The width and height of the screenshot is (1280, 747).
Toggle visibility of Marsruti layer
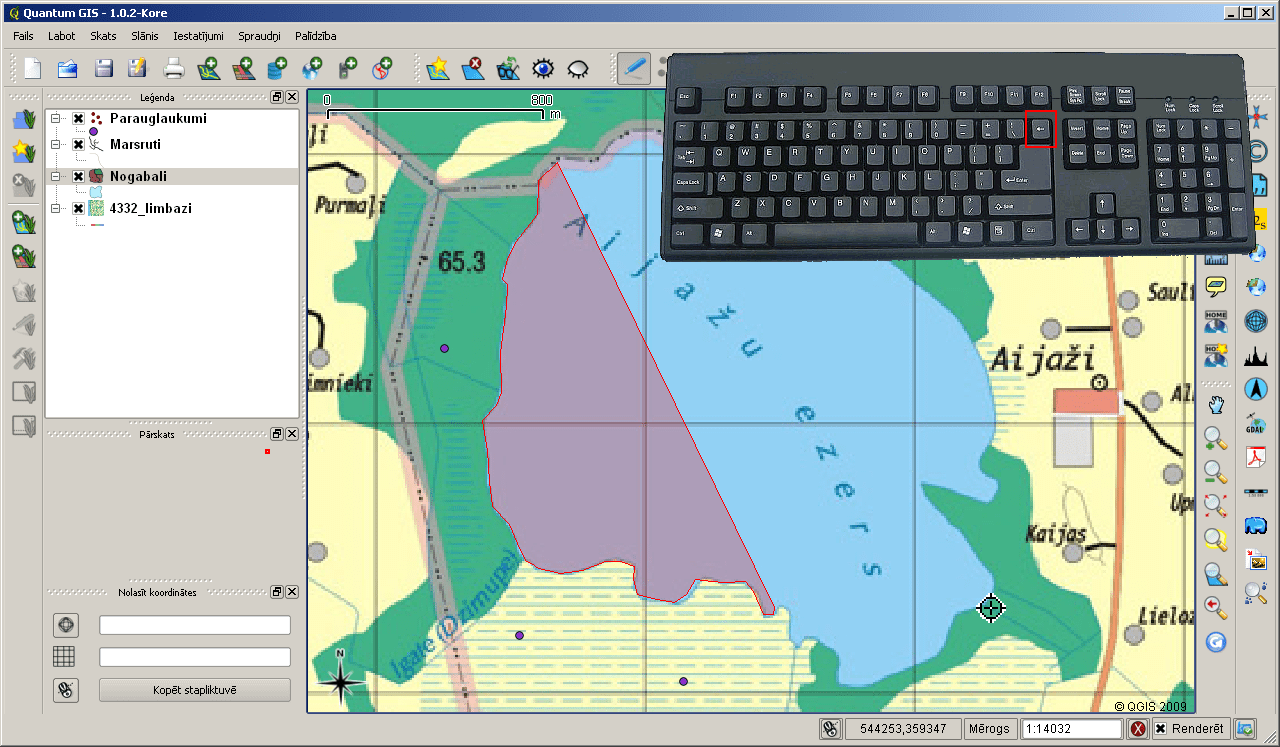(x=78, y=145)
